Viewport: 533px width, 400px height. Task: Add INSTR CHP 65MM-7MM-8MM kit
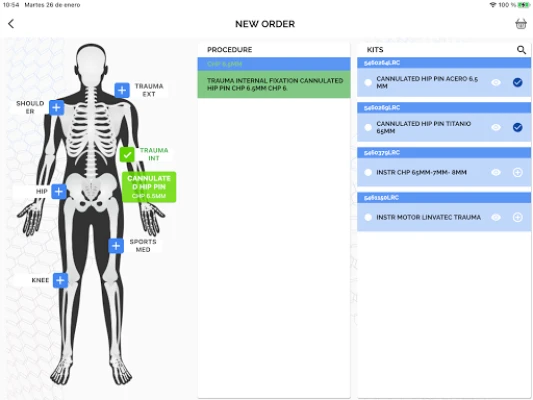click(517, 172)
